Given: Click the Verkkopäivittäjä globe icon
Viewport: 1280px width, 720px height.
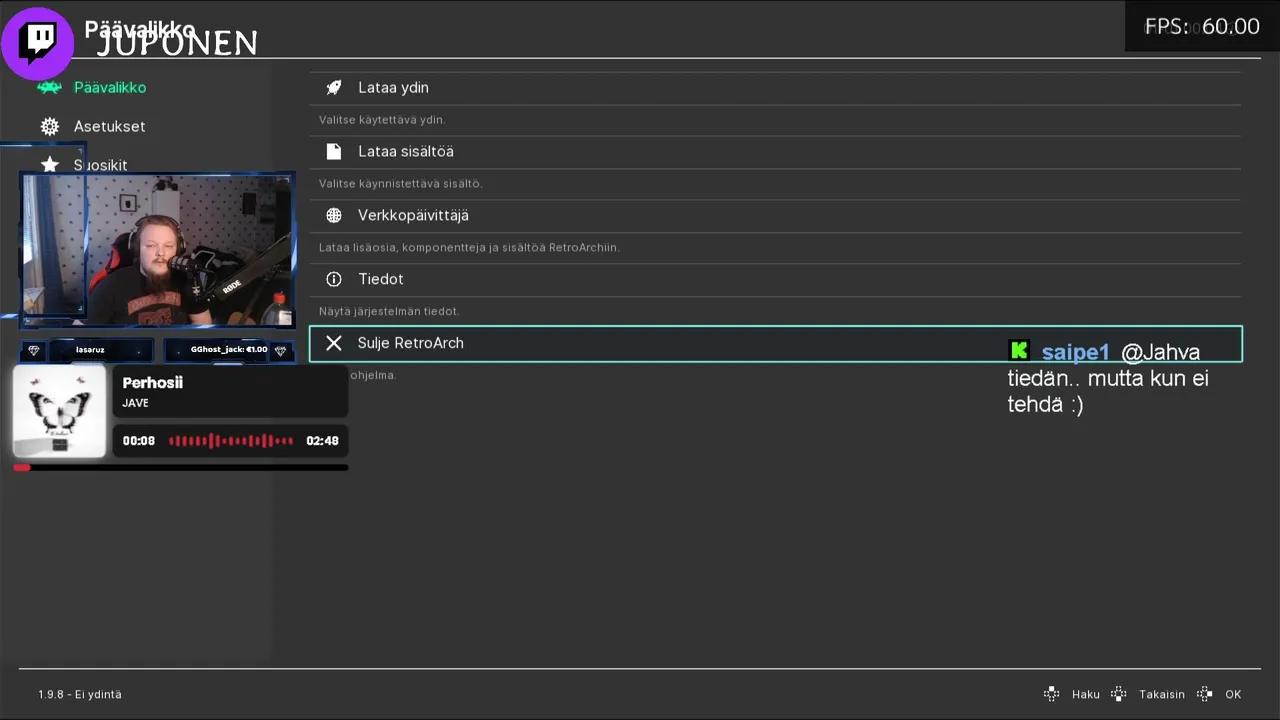Looking at the screenshot, I should coord(335,215).
